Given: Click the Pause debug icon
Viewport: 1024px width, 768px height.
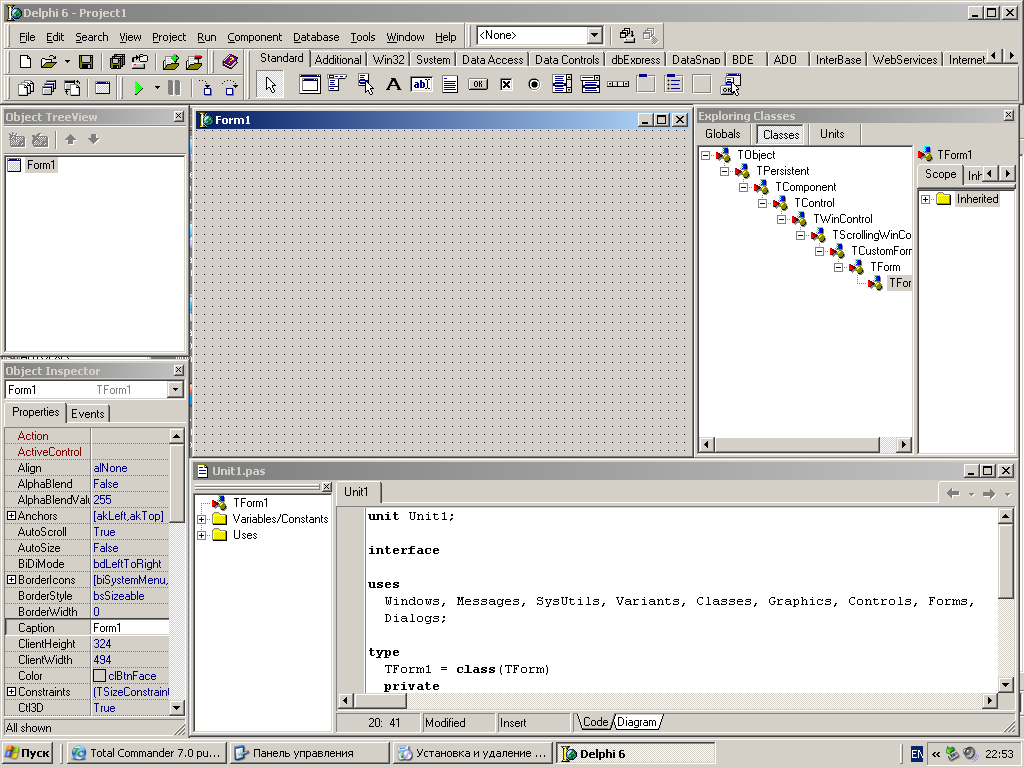Looking at the screenshot, I should point(174,88).
